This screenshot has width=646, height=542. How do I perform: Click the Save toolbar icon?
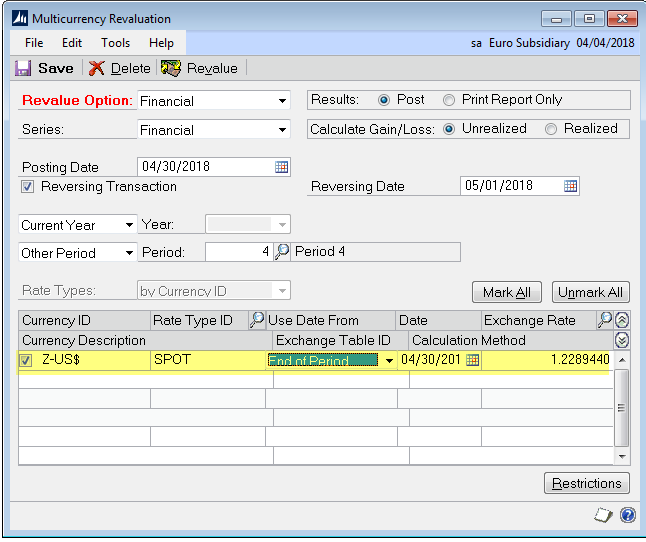coord(24,68)
